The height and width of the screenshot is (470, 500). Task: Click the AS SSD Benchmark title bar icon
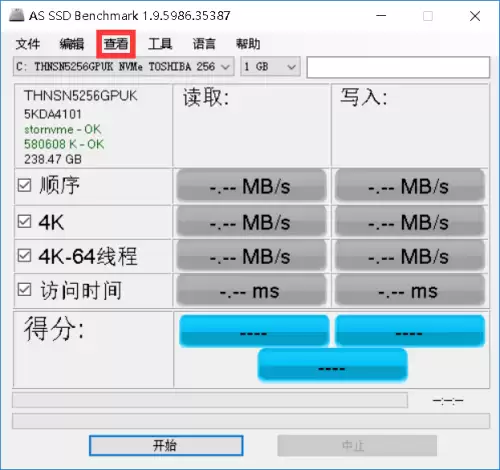pyautogui.click(x=17, y=15)
